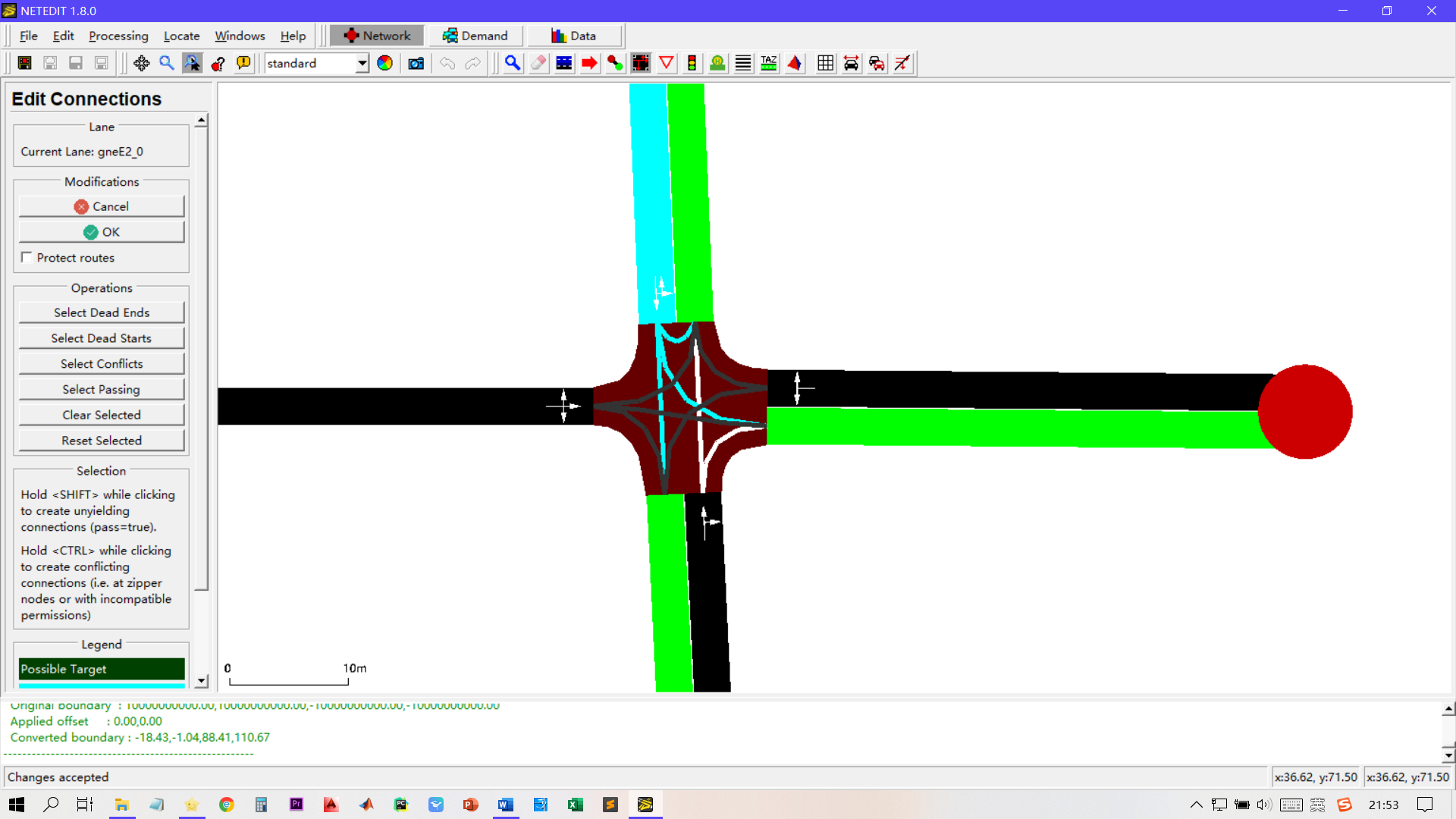1456x819 pixels.
Task: Select the move mode red arrow icon
Action: [589, 64]
